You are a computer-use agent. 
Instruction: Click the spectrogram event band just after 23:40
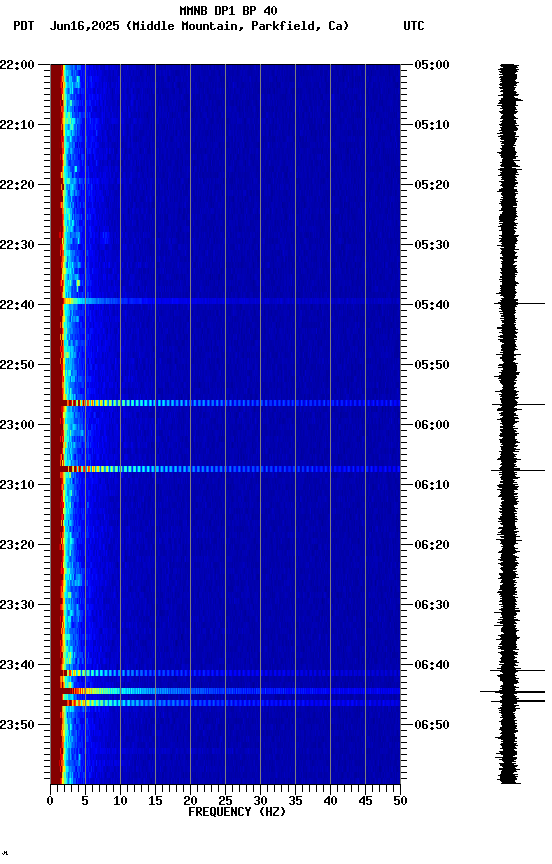pyautogui.click(x=225, y=673)
